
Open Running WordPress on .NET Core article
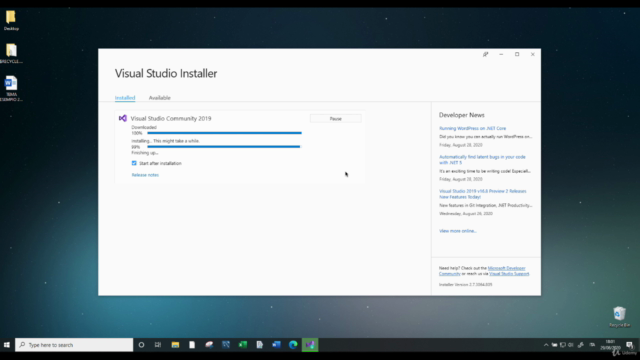pos(472,128)
